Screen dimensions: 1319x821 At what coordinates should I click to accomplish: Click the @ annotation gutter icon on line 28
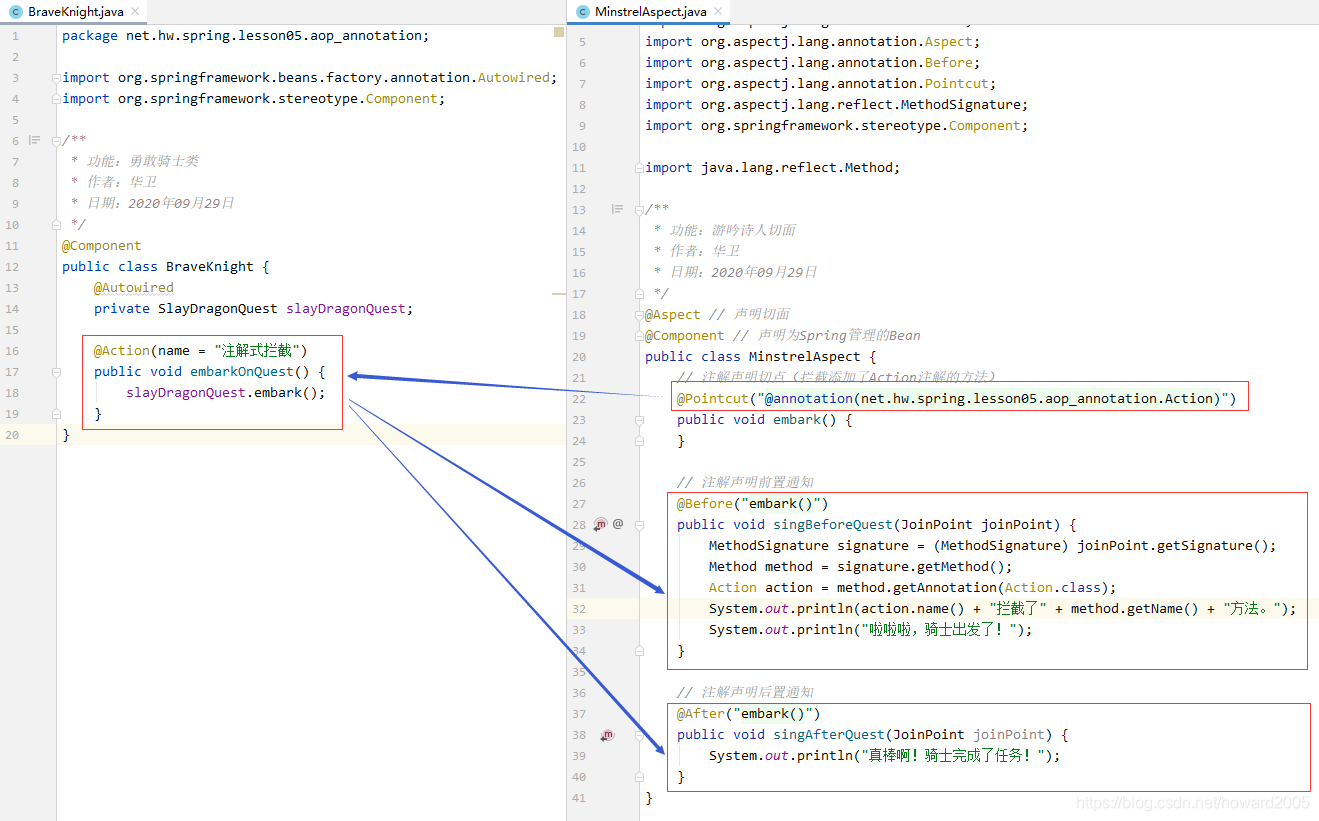[x=618, y=524]
